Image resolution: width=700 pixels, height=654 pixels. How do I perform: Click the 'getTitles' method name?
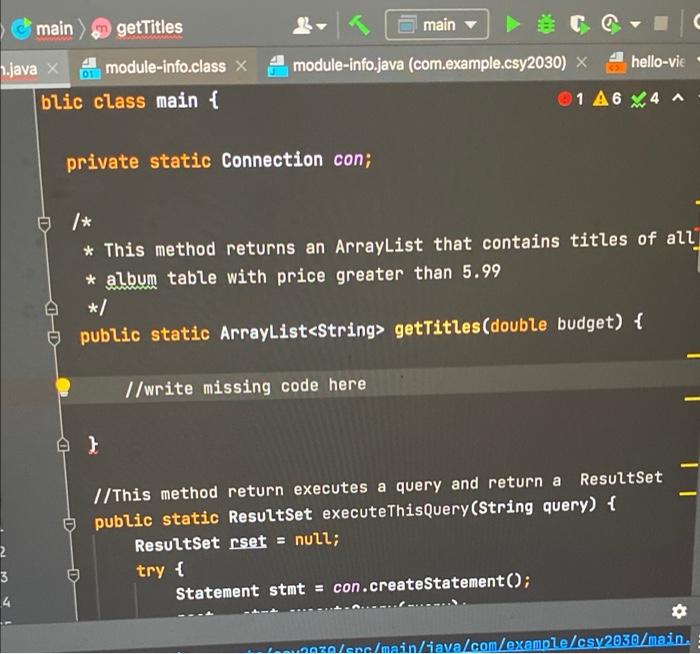point(437,329)
